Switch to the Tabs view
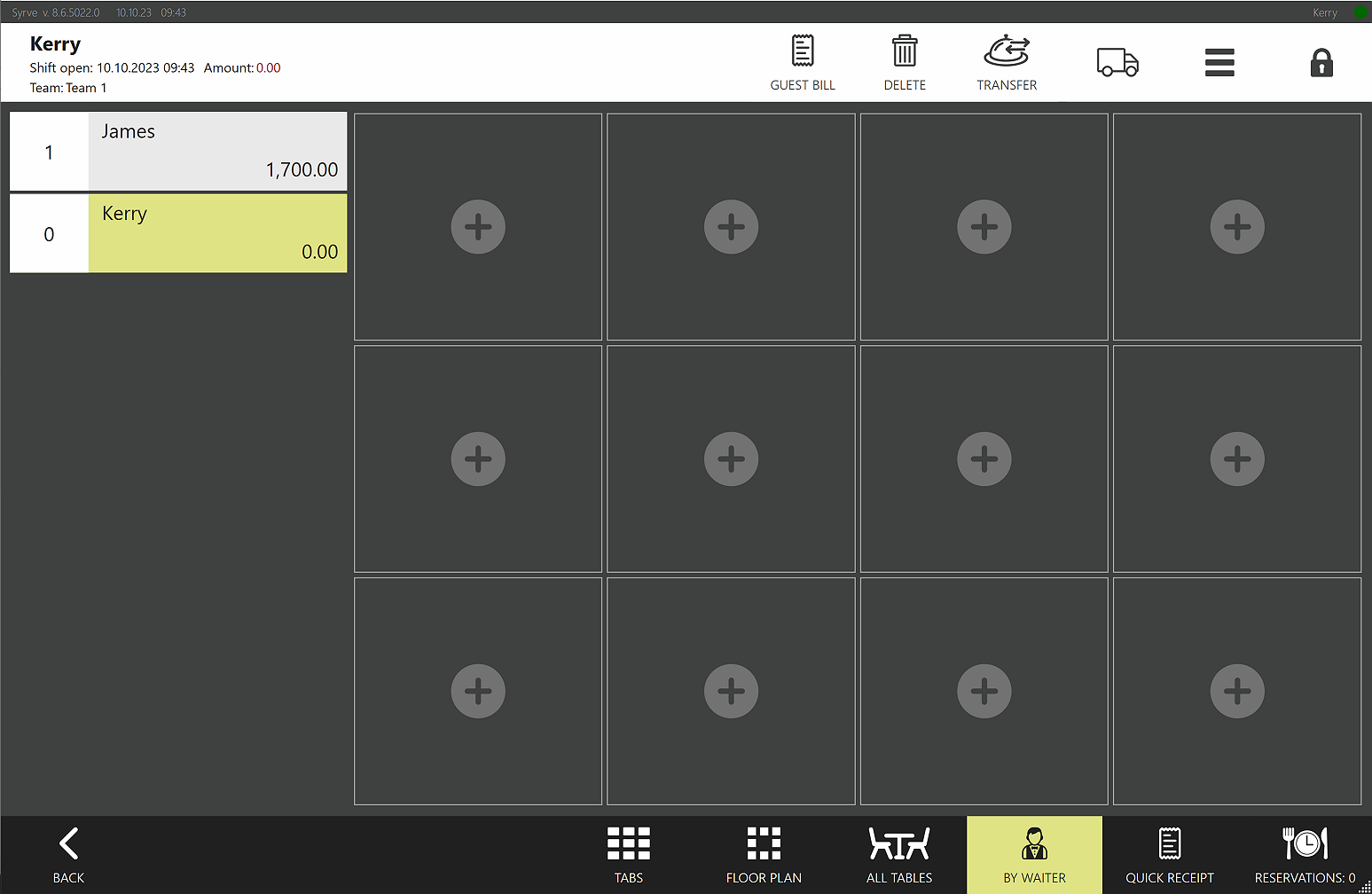The image size is (1372, 894). tap(628, 855)
